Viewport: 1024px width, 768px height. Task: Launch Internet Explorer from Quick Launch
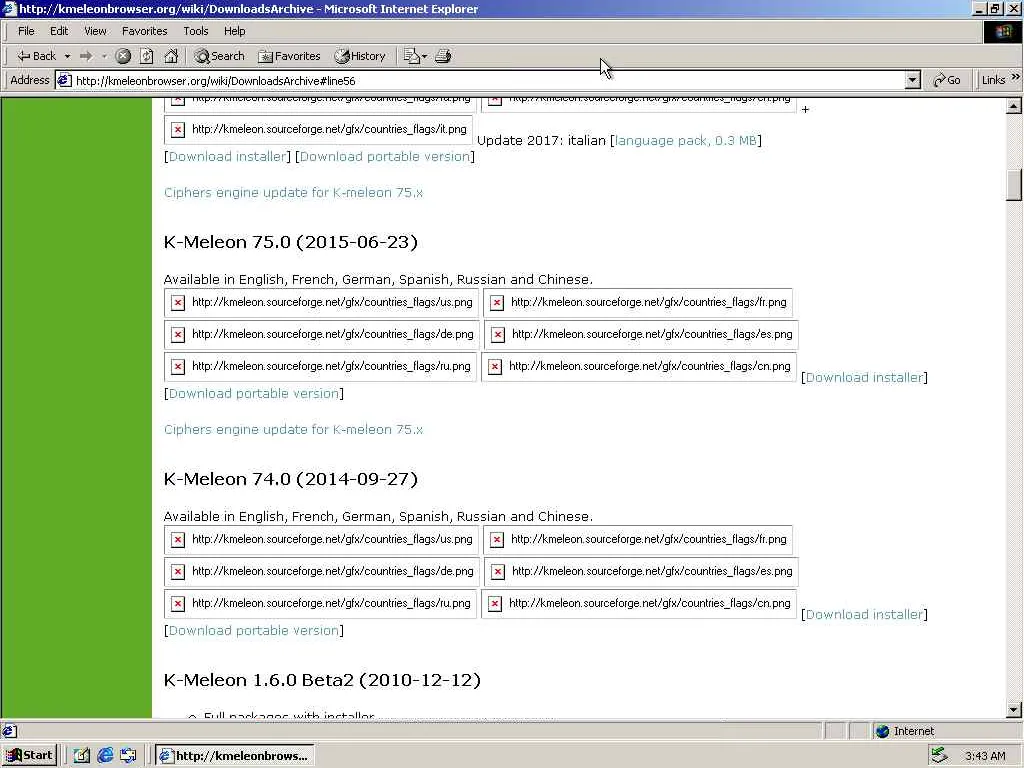104,756
